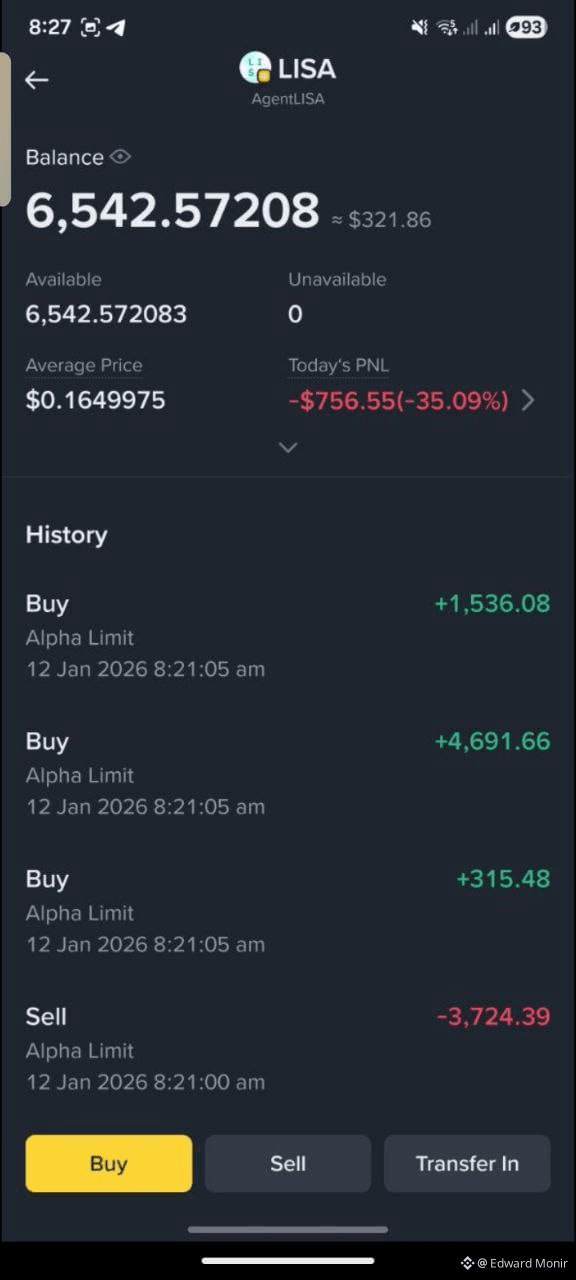Tap the Sell button
The image size is (576, 1280).
point(288,1163)
